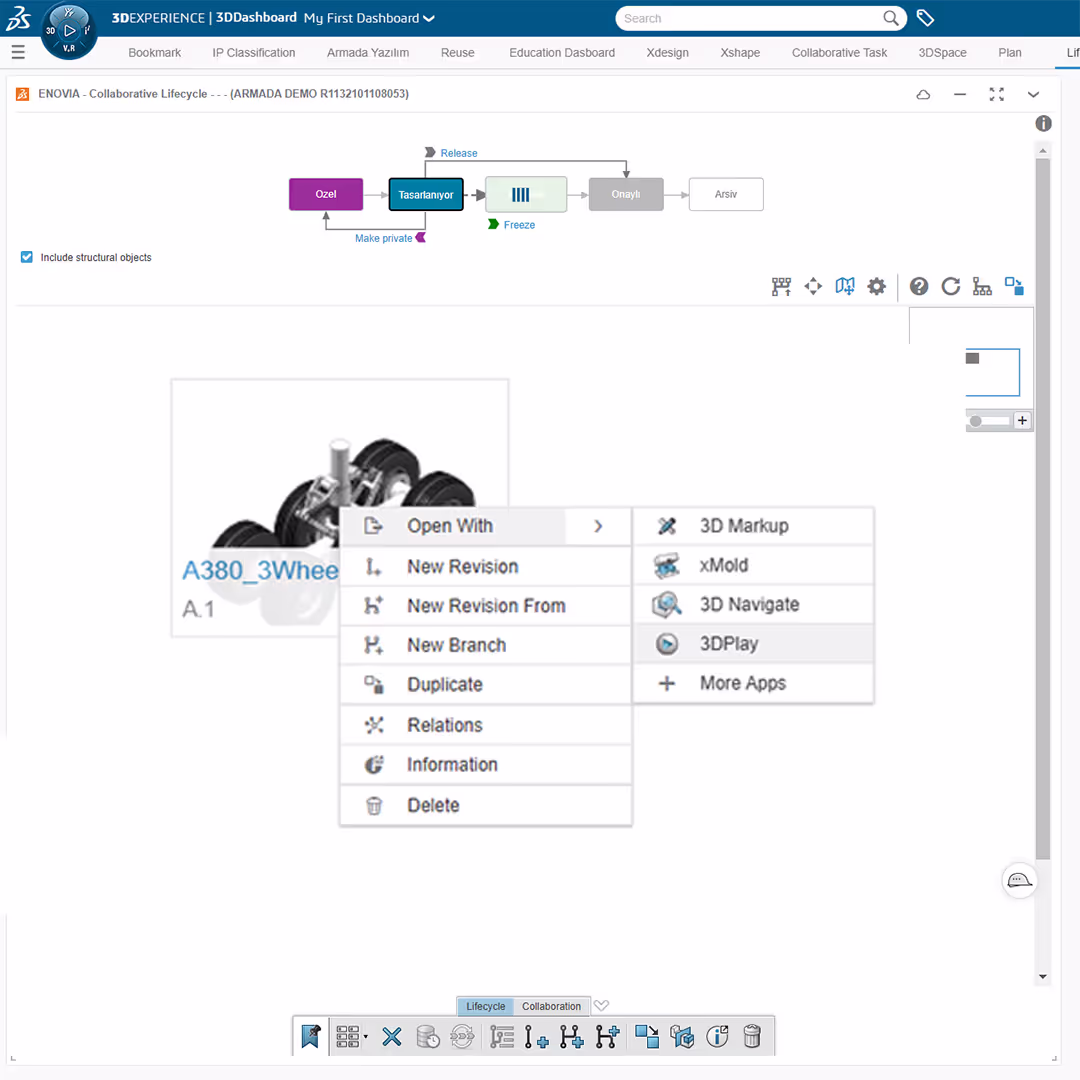
Task: Click the cloud icon in widget header
Action: point(923,94)
